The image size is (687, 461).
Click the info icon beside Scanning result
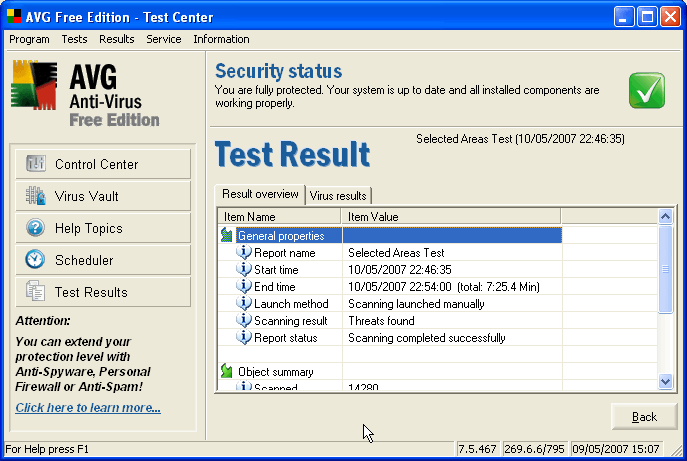point(244,320)
